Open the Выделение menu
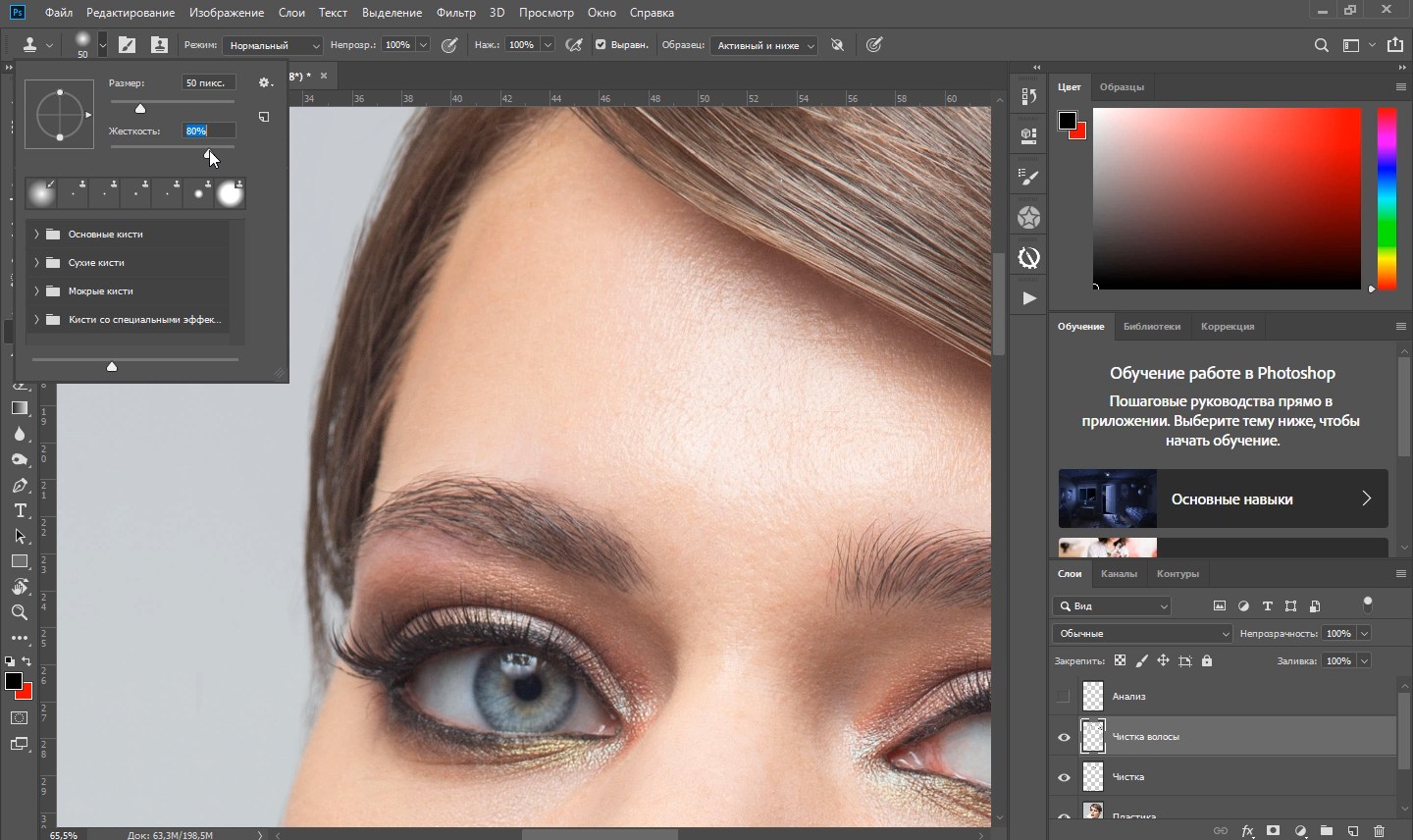Screen dimensions: 1413x840 click(392, 13)
